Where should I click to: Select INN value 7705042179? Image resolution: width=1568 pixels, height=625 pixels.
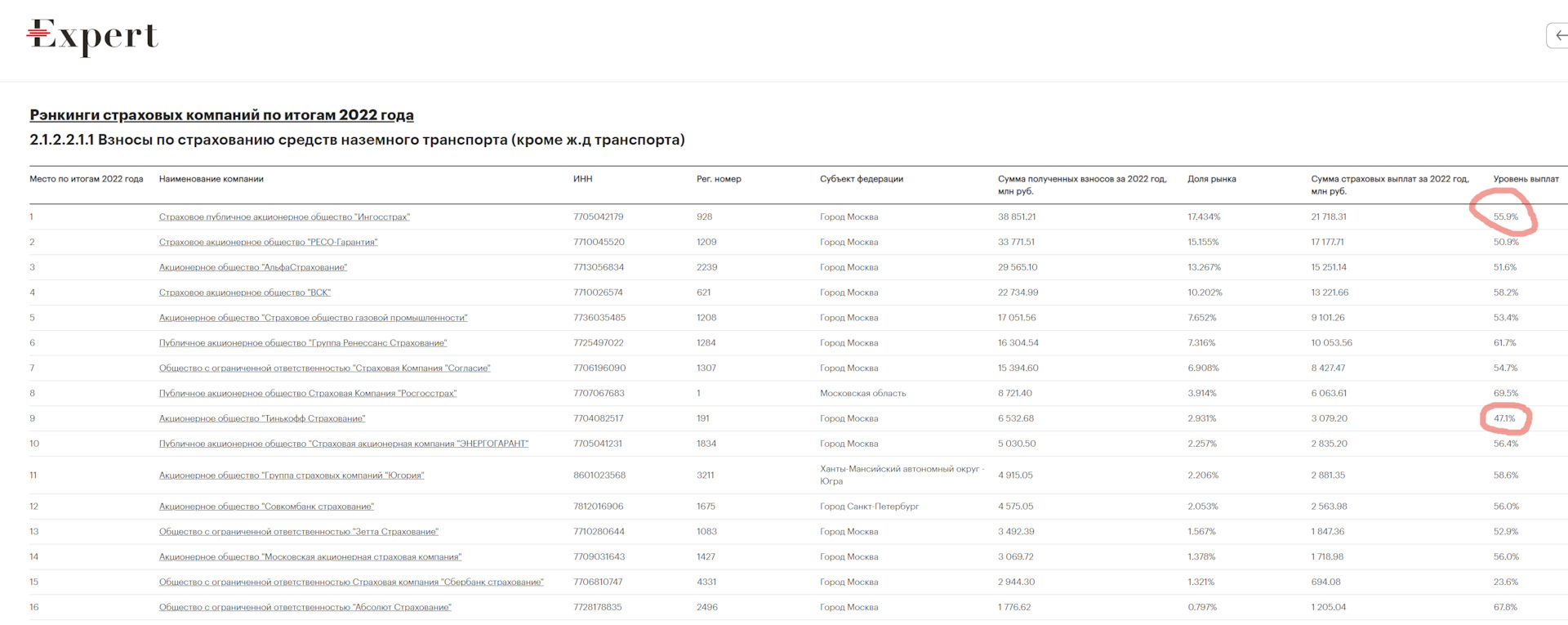coord(599,217)
